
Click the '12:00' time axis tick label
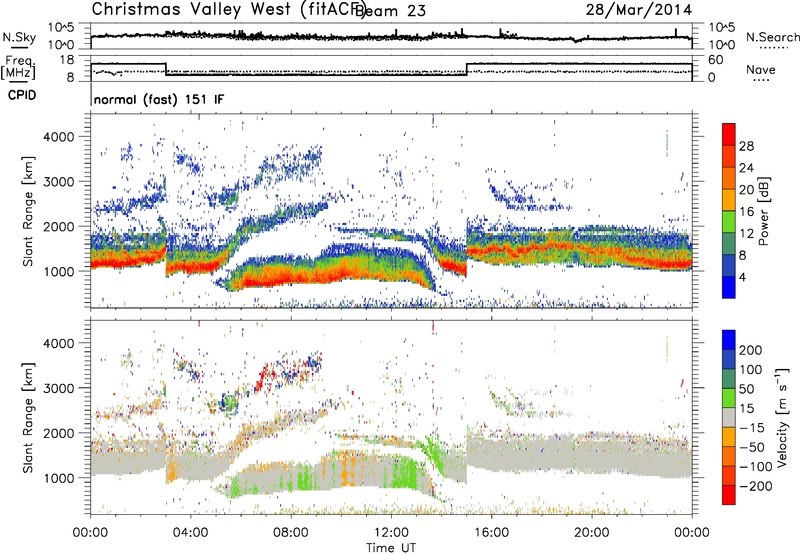coord(391,533)
